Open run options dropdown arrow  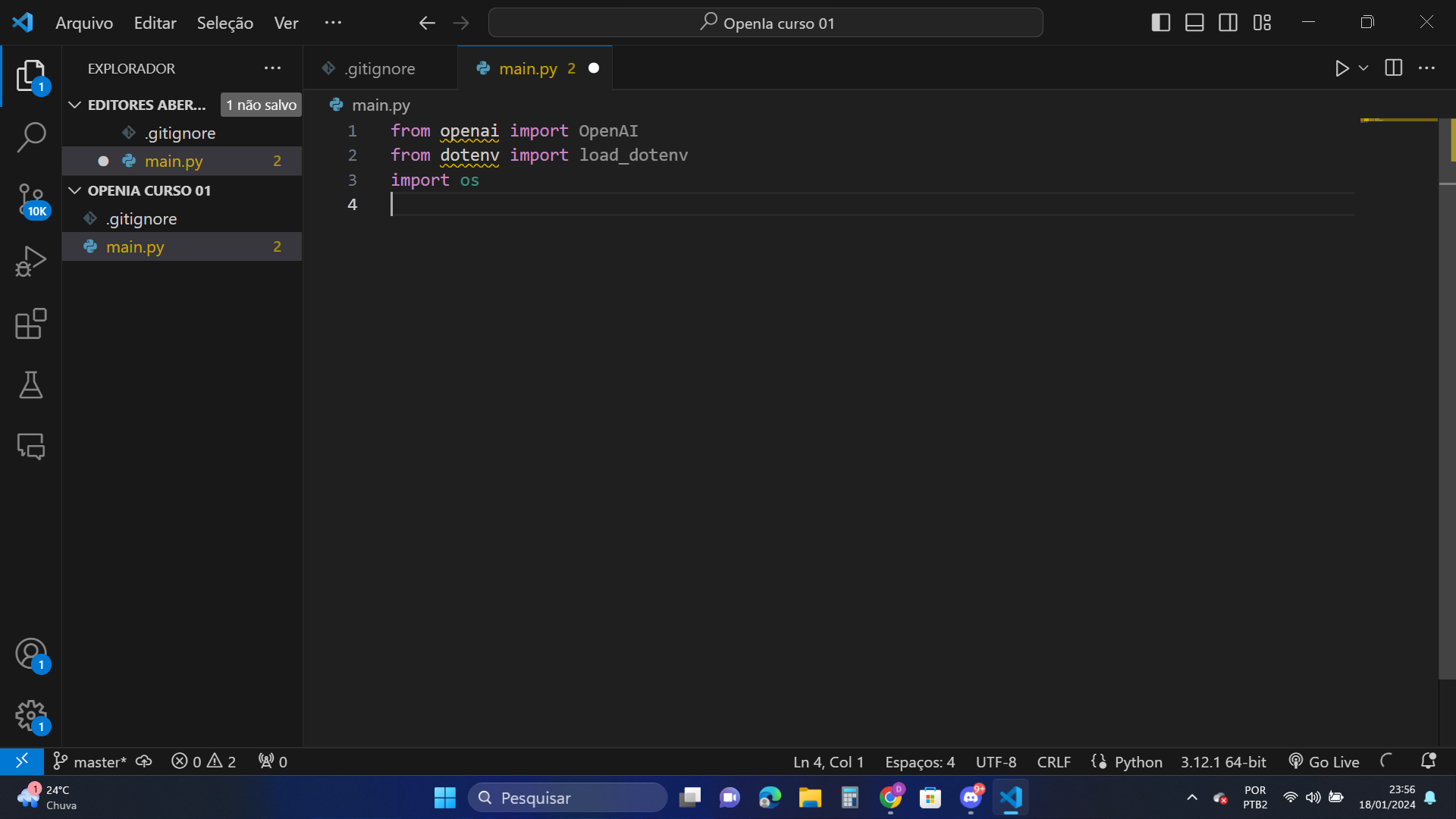[x=1363, y=68]
